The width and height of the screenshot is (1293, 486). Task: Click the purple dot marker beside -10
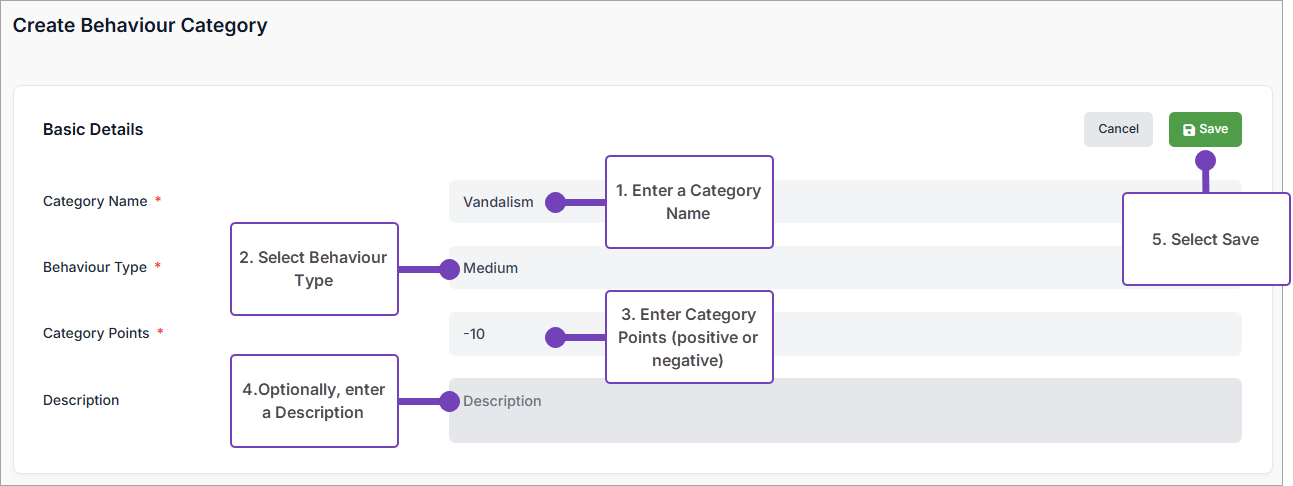pos(555,338)
